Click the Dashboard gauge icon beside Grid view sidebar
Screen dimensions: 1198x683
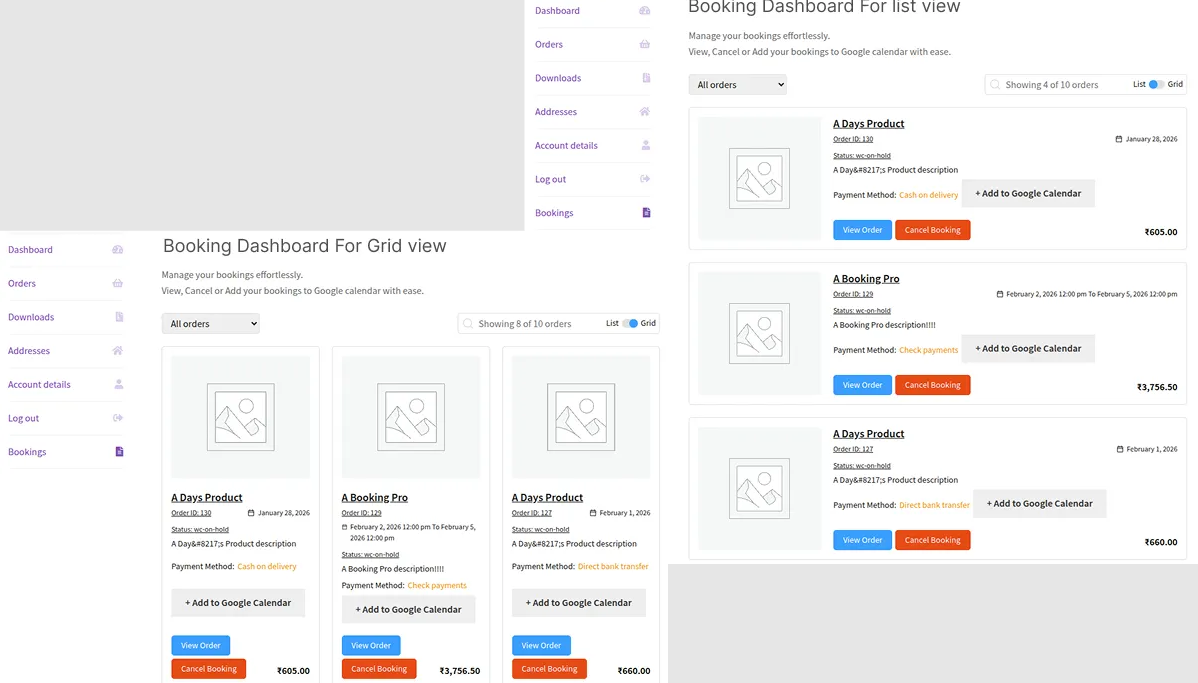point(117,250)
